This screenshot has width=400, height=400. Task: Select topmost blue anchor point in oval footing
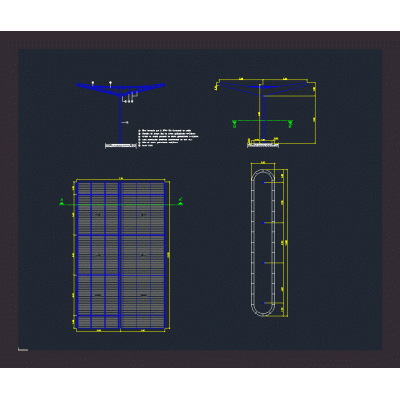point(264,182)
